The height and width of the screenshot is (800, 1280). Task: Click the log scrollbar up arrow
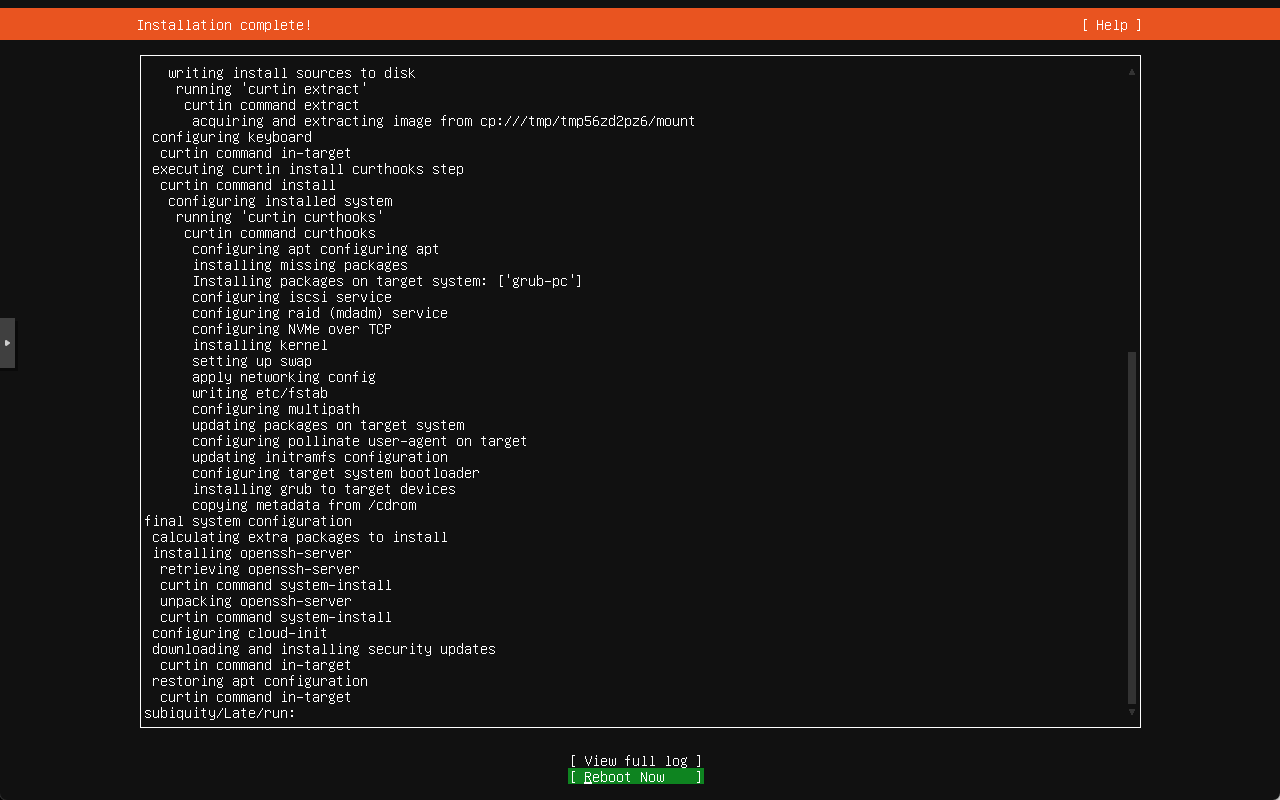click(x=1132, y=72)
